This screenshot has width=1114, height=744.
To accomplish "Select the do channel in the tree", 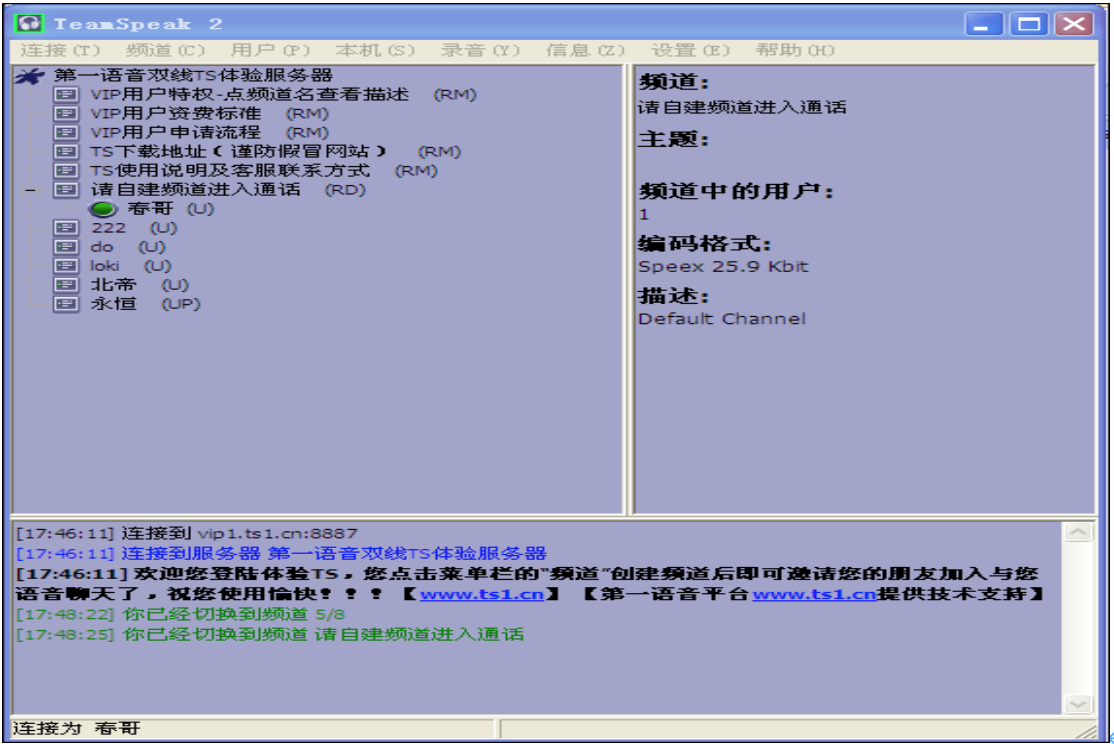I will (102, 248).
